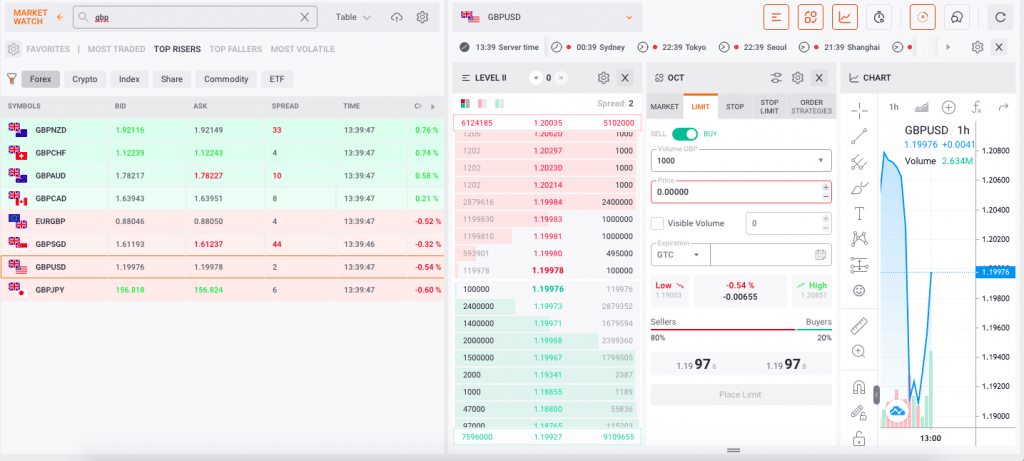1024x461 pixels.
Task: Filter by Commodity asset class
Action: click(x=226, y=79)
